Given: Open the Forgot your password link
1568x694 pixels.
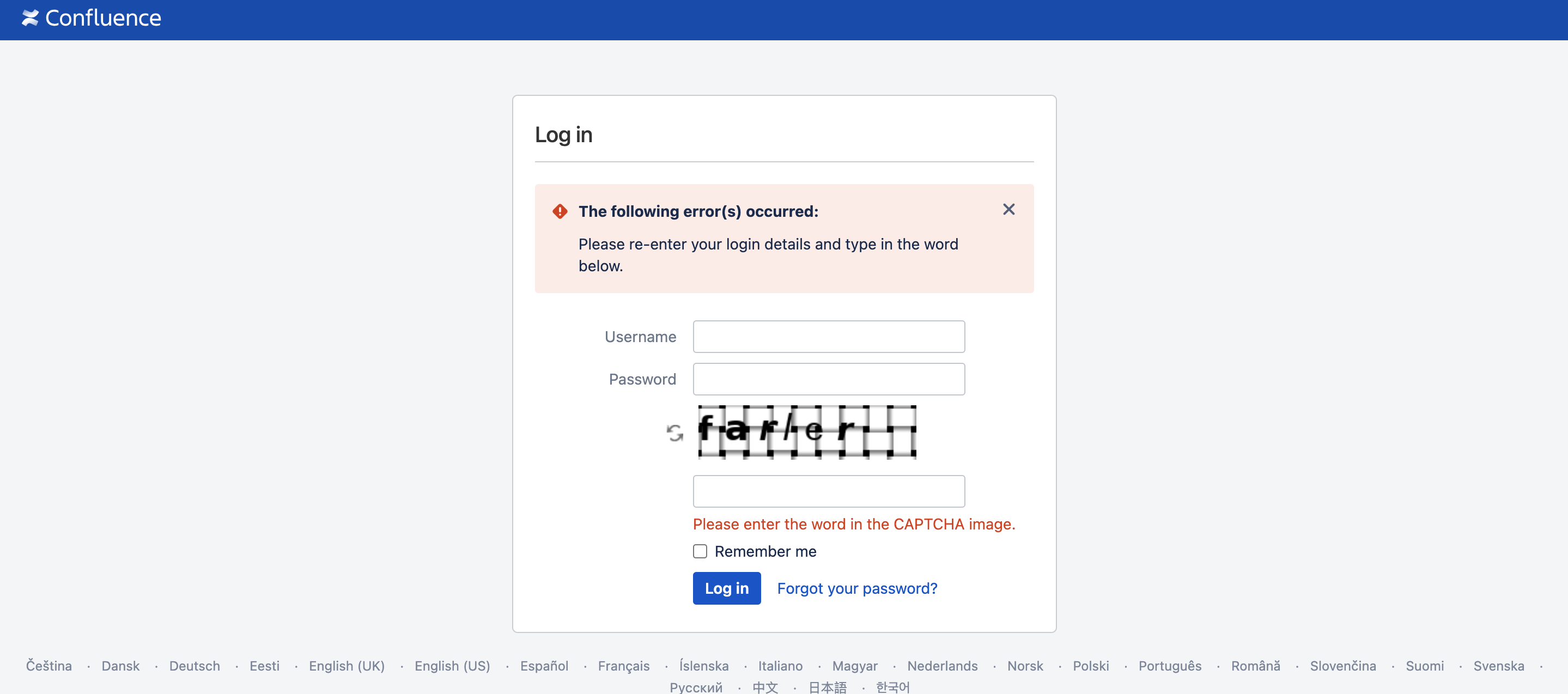Looking at the screenshot, I should pyautogui.click(x=856, y=588).
